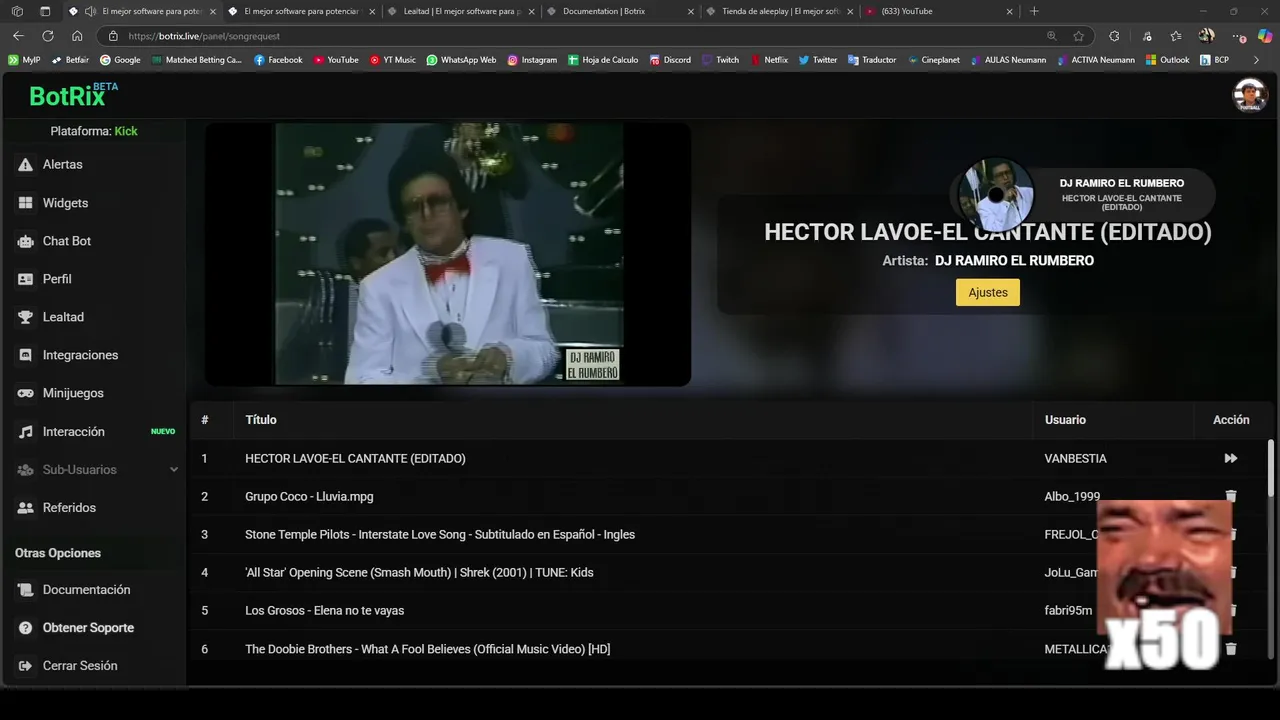The height and width of the screenshot is (720, 1280).
Task: Open the Netflix bookmark
Action: click(x=769, y=60)
